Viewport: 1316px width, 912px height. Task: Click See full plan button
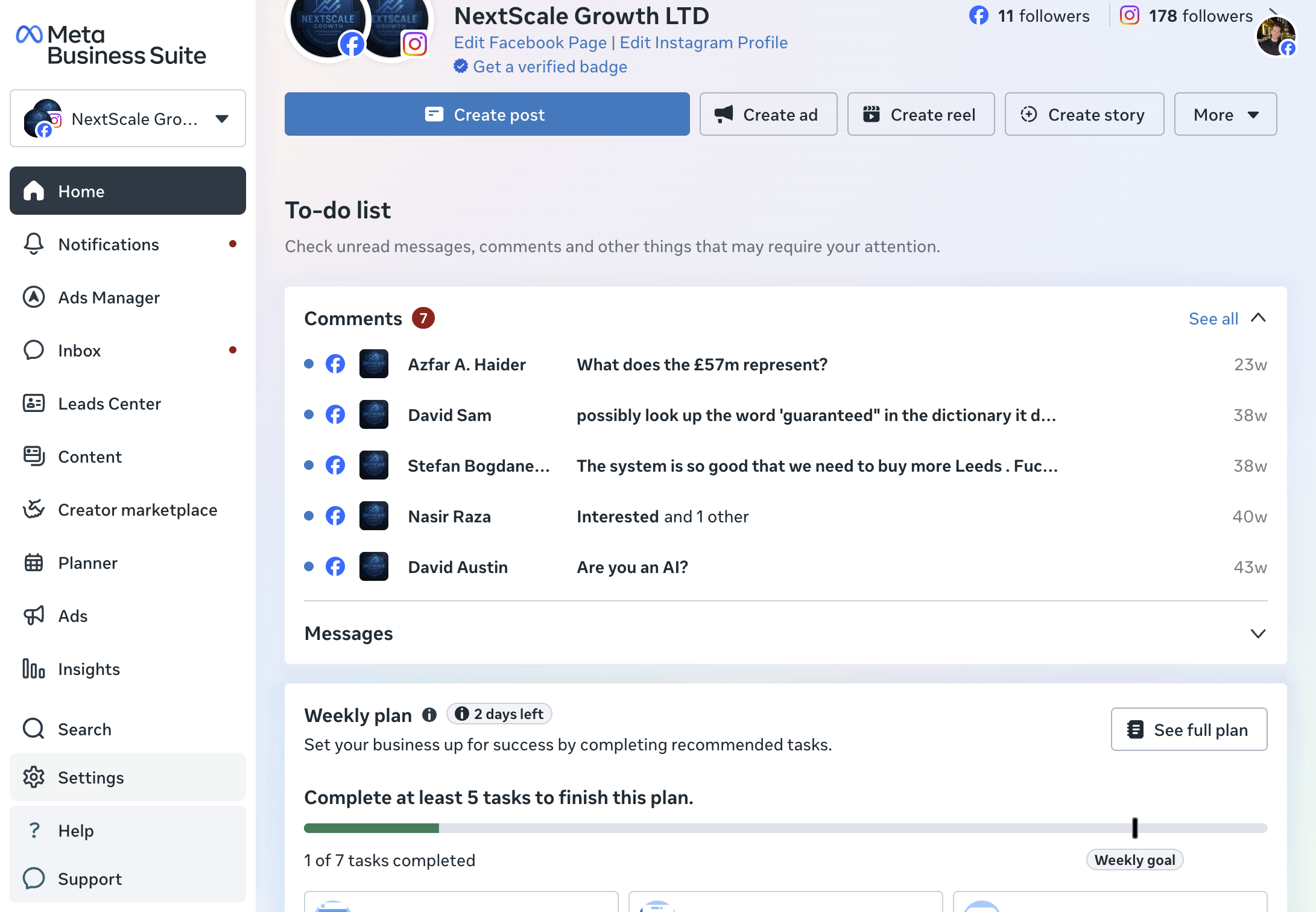(x=1189, y=730)
